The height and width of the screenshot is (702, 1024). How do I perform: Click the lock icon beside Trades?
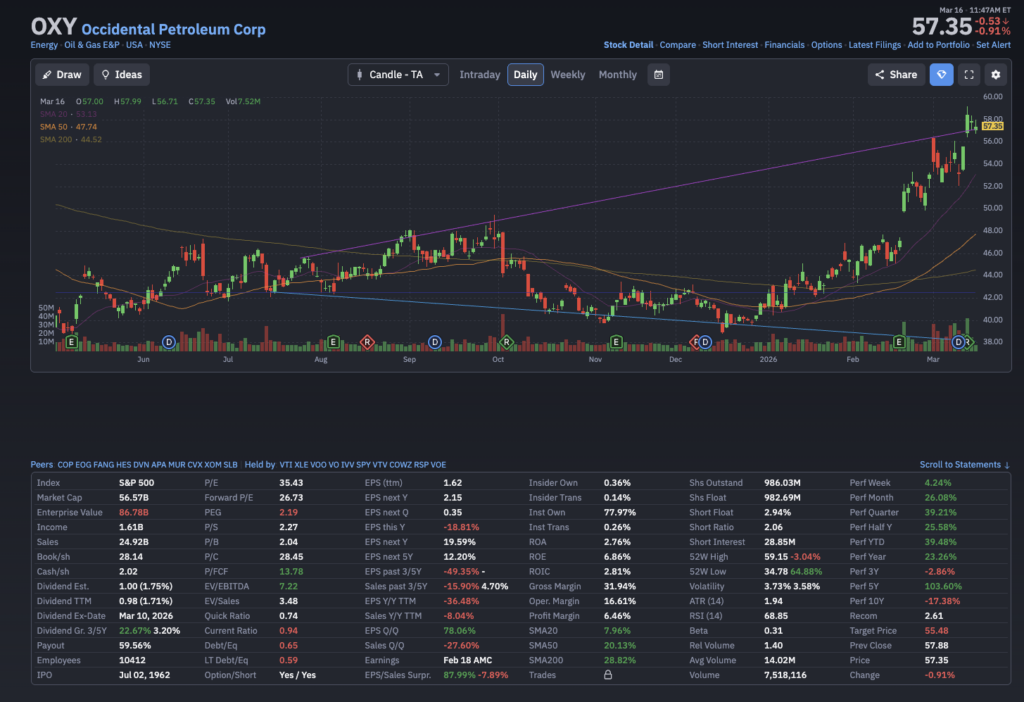pyautogui.click(x=608, y=675)
